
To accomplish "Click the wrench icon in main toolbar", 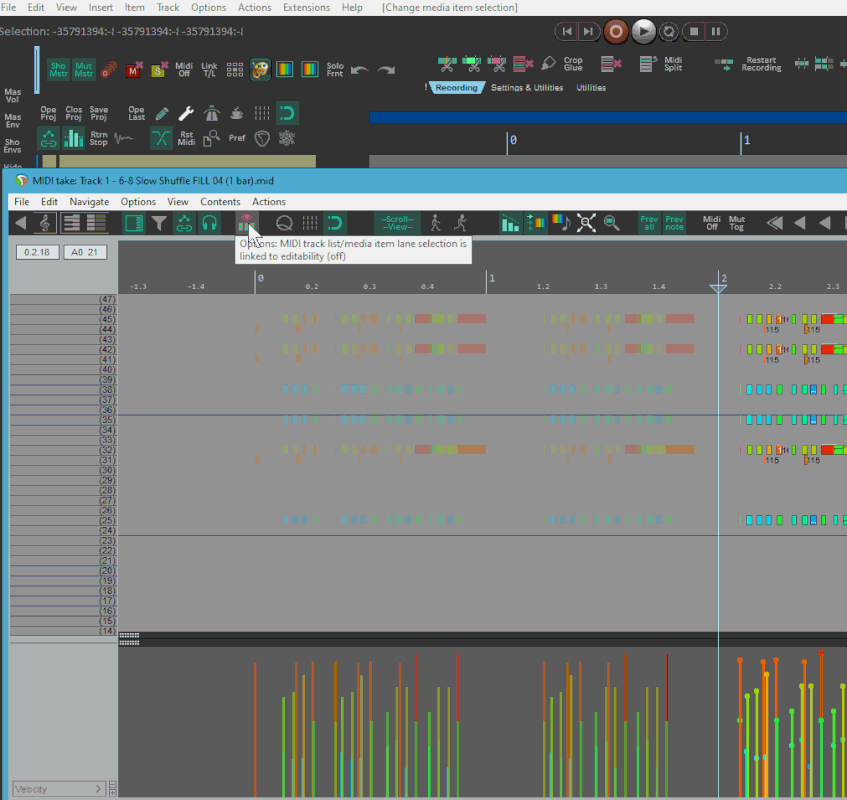I will point(186,113).
